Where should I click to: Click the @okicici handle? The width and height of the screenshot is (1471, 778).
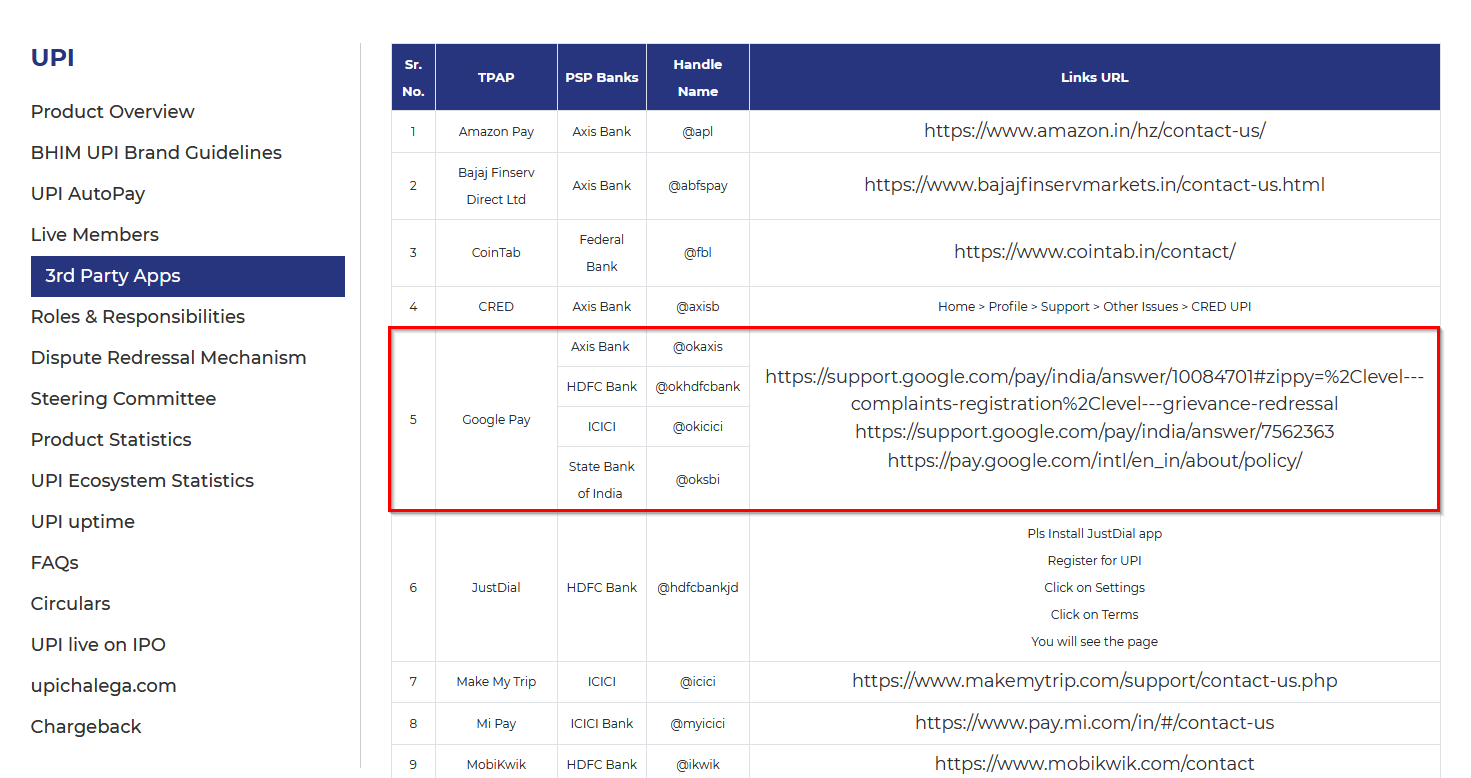click(698, 427)
